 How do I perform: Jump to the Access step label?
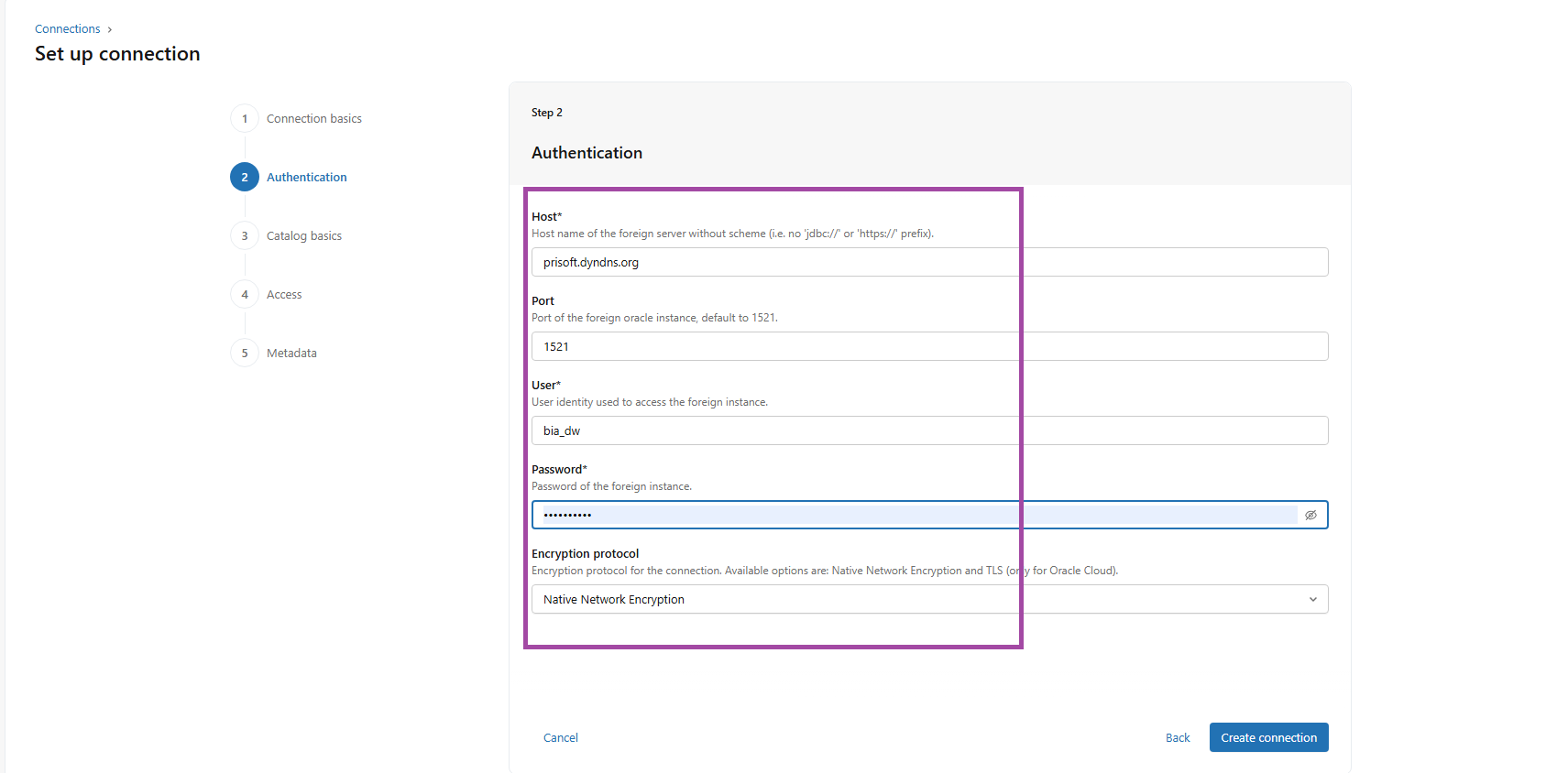click(284, 295)
